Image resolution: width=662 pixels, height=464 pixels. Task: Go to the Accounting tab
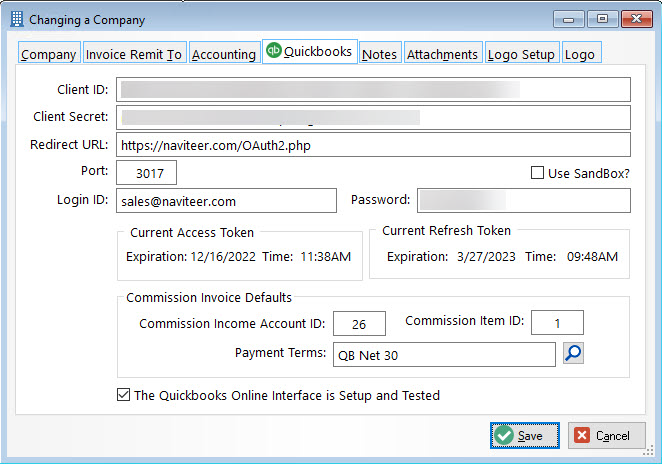(x=224, y=54)
